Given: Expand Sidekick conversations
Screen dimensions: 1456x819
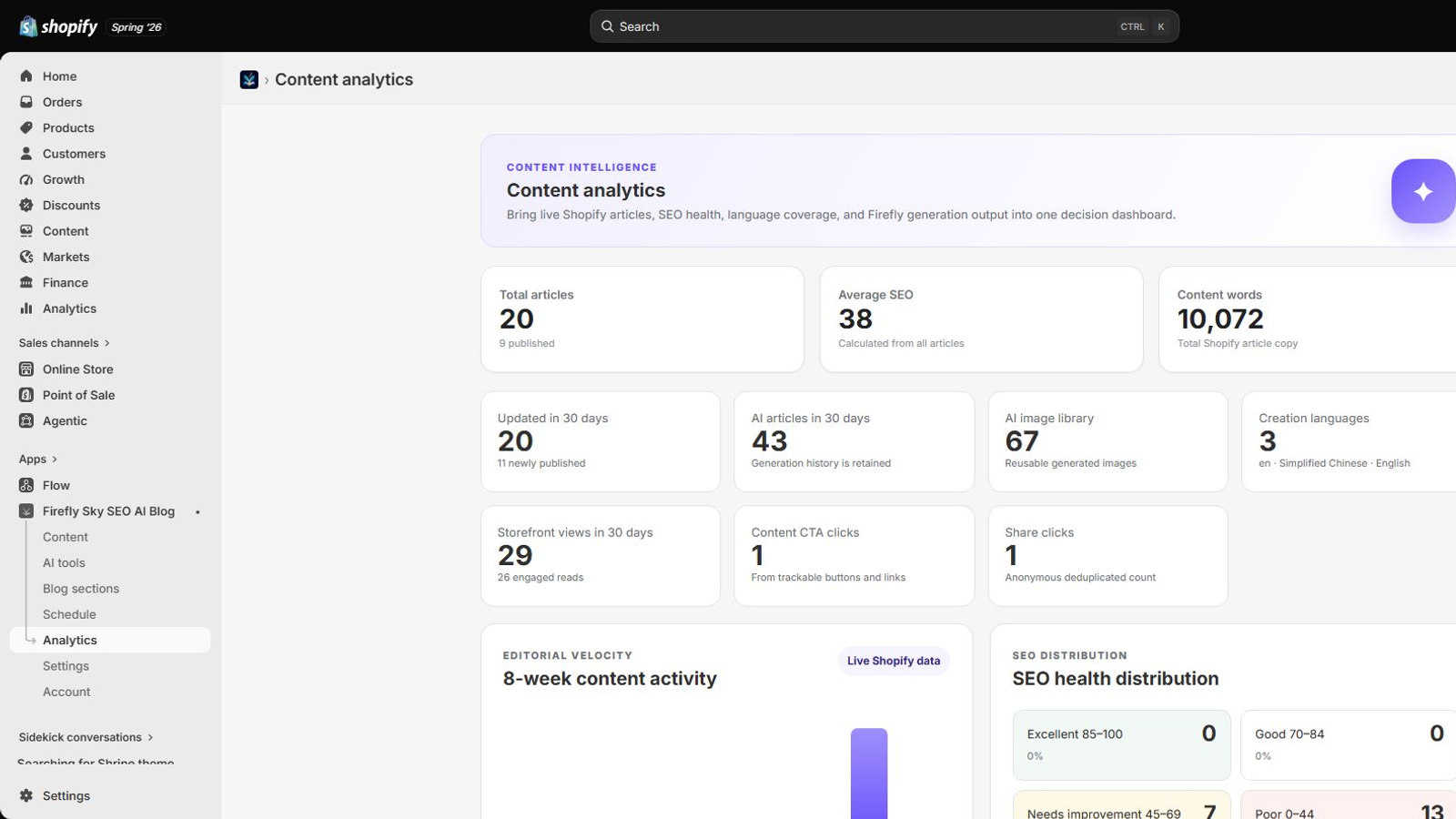Looking at the screenshot, I should click(x=86, y=737).
